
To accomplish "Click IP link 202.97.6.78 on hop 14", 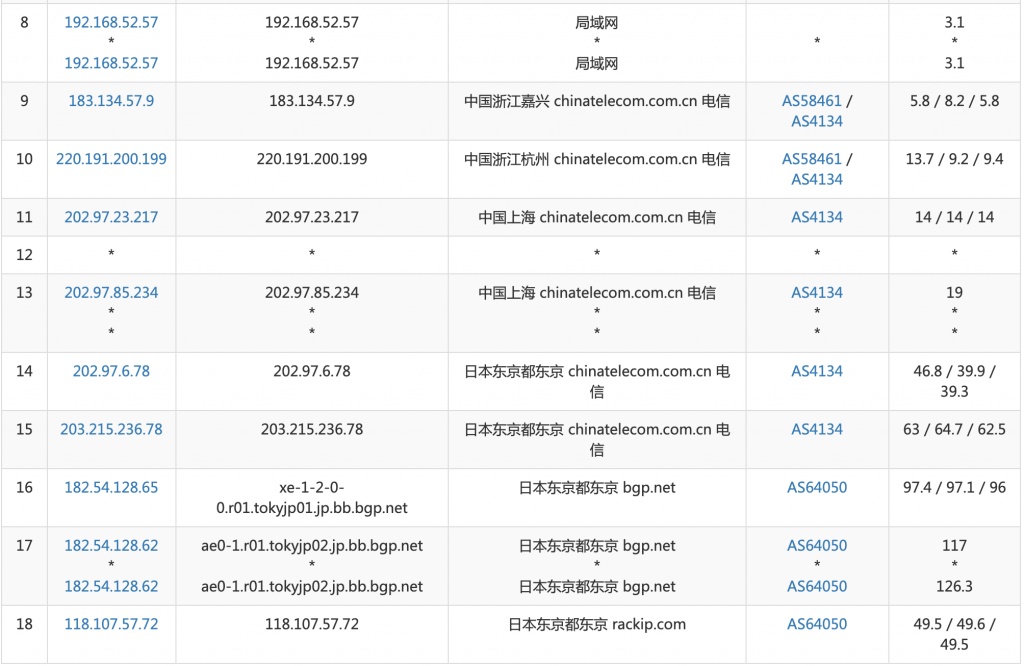I will click(x=111, y=371).
